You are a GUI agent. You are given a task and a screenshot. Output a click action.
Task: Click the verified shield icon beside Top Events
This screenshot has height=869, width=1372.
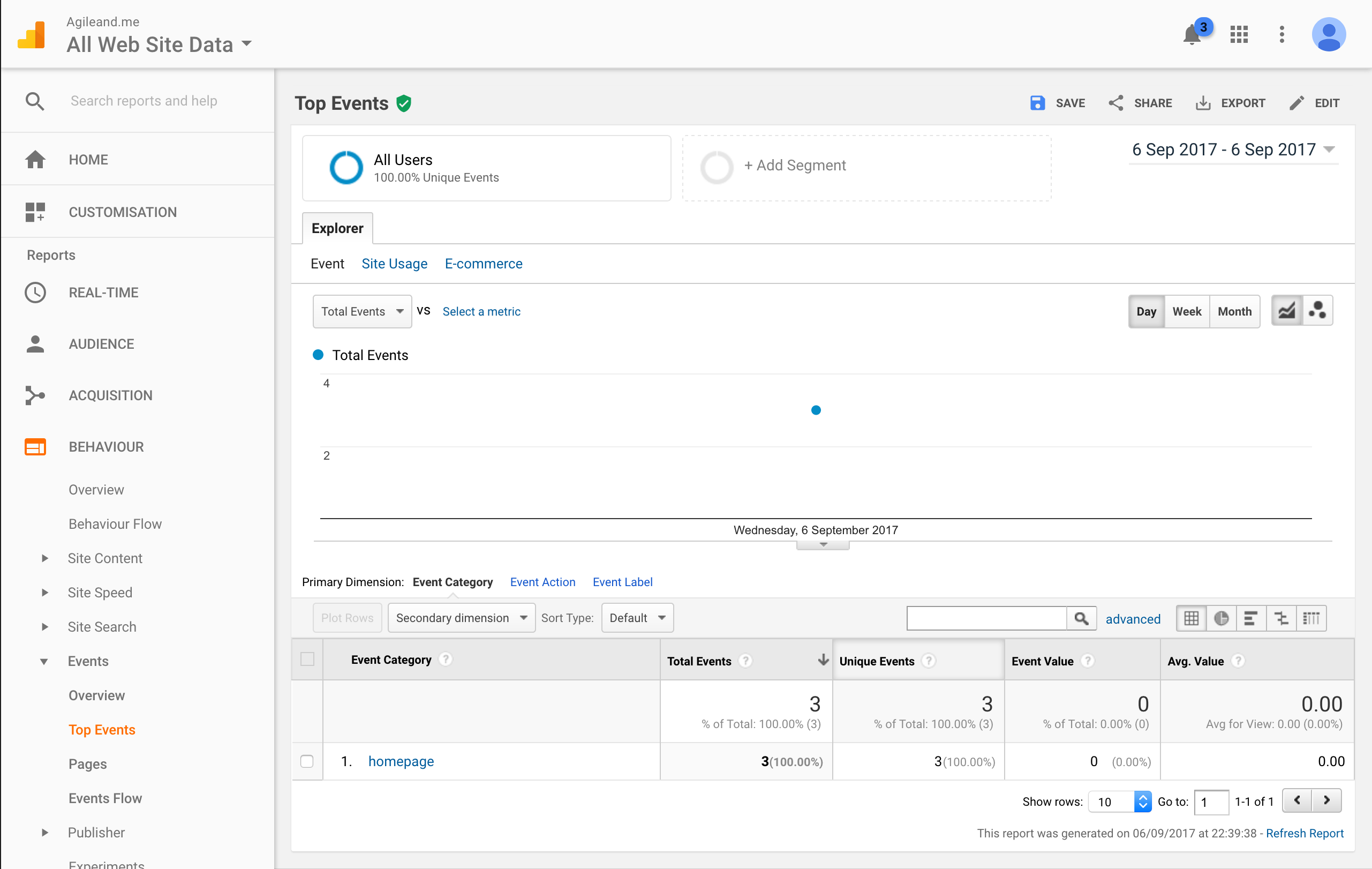(404, 103)
